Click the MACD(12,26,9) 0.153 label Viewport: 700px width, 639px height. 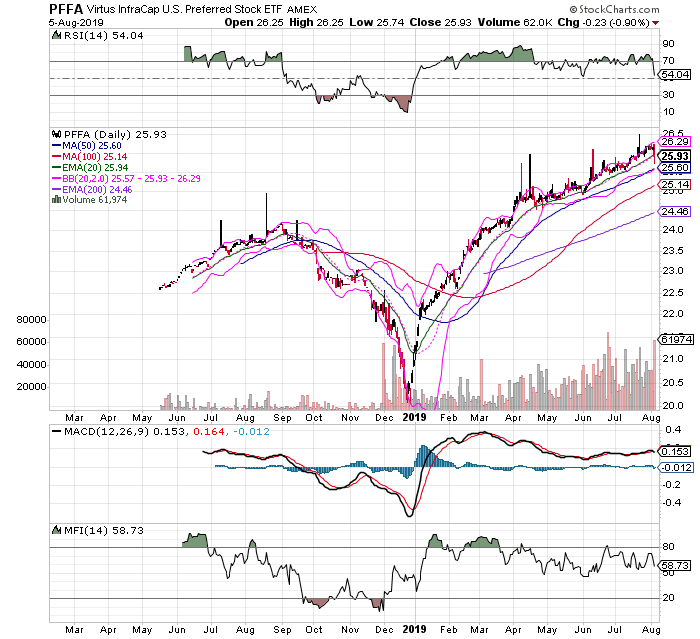coord(124,432)
